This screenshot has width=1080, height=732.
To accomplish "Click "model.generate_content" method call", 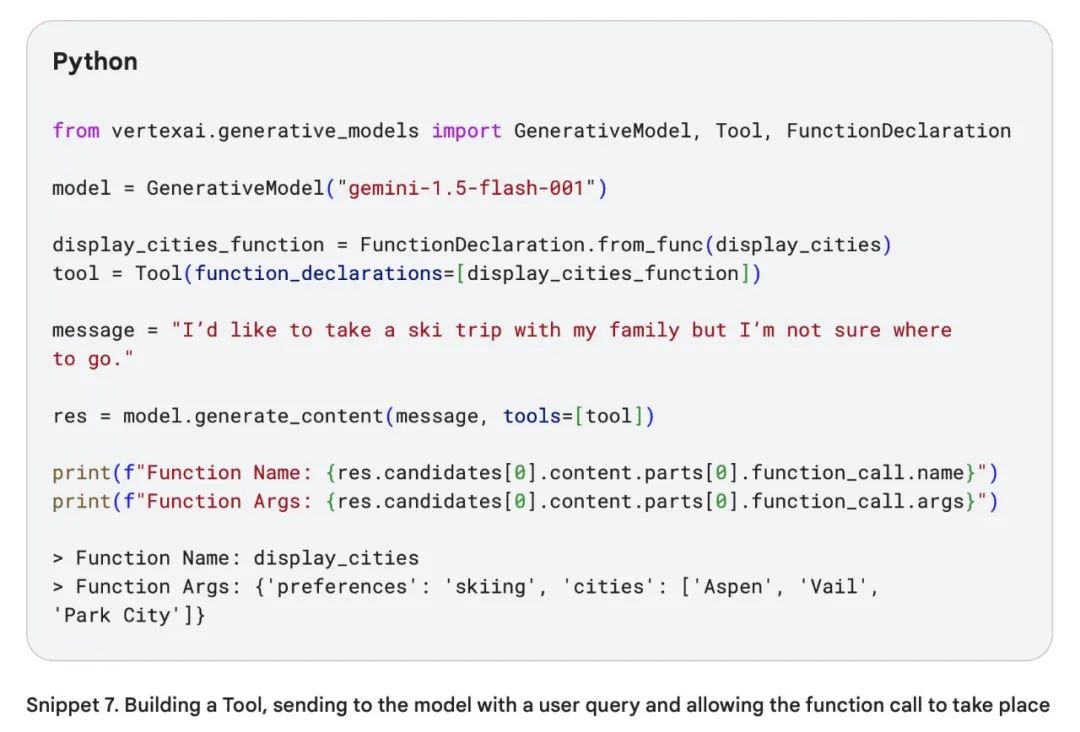I will tap(253, 415).
